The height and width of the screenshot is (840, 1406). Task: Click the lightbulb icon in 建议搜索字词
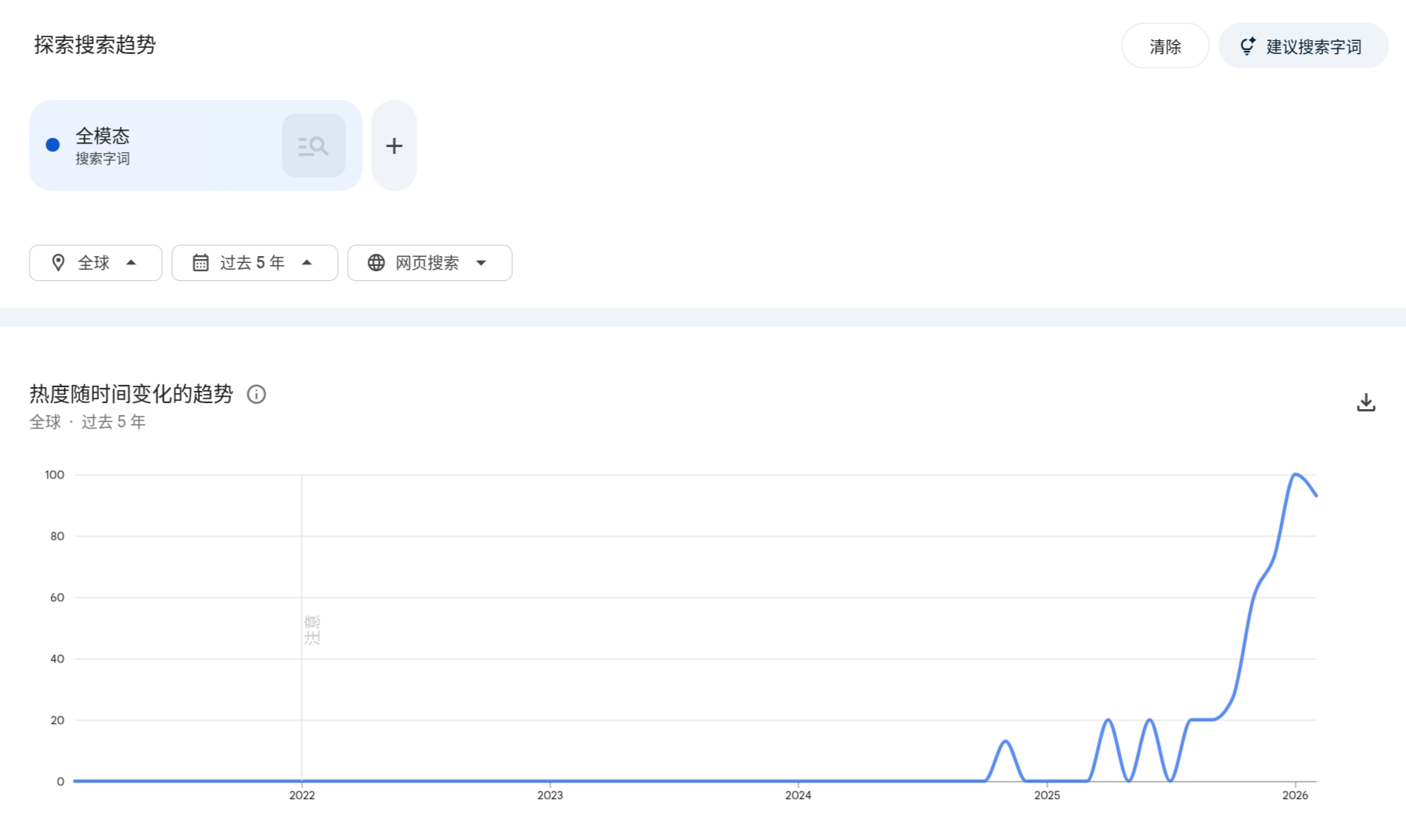pos(1247,46)
